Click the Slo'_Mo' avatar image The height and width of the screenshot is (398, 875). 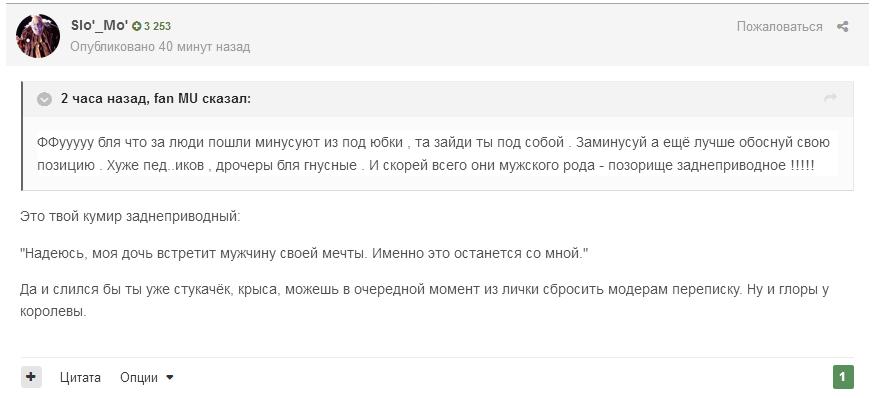point(37,36)
